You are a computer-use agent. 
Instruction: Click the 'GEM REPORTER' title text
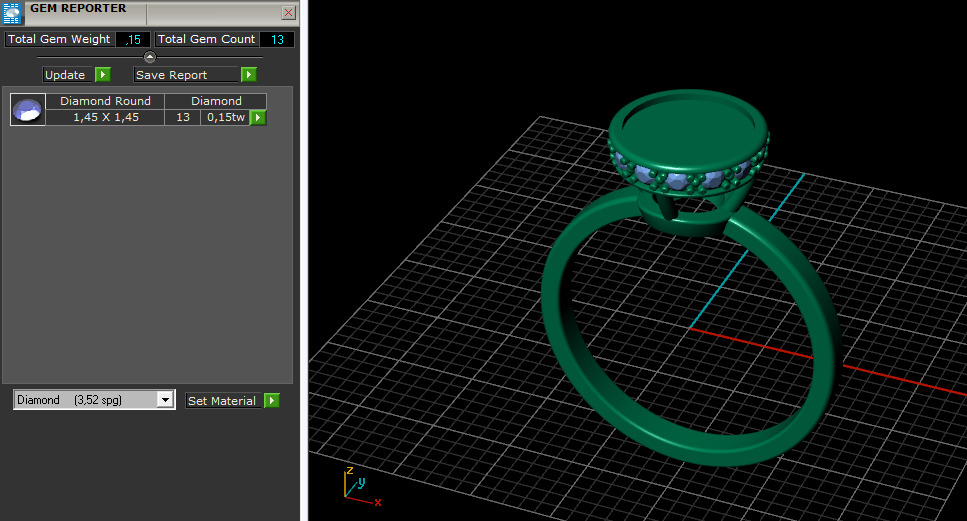[x=78, y=8]
